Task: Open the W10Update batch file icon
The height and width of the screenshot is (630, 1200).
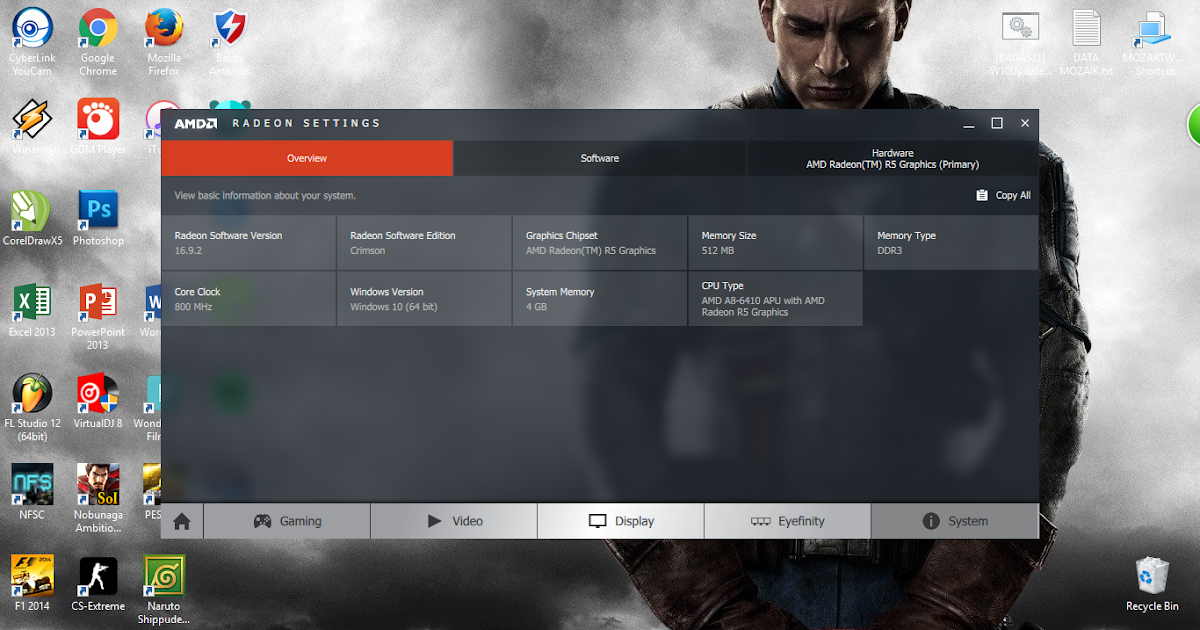Action: pyautogui.click(x=1020, y=42)
